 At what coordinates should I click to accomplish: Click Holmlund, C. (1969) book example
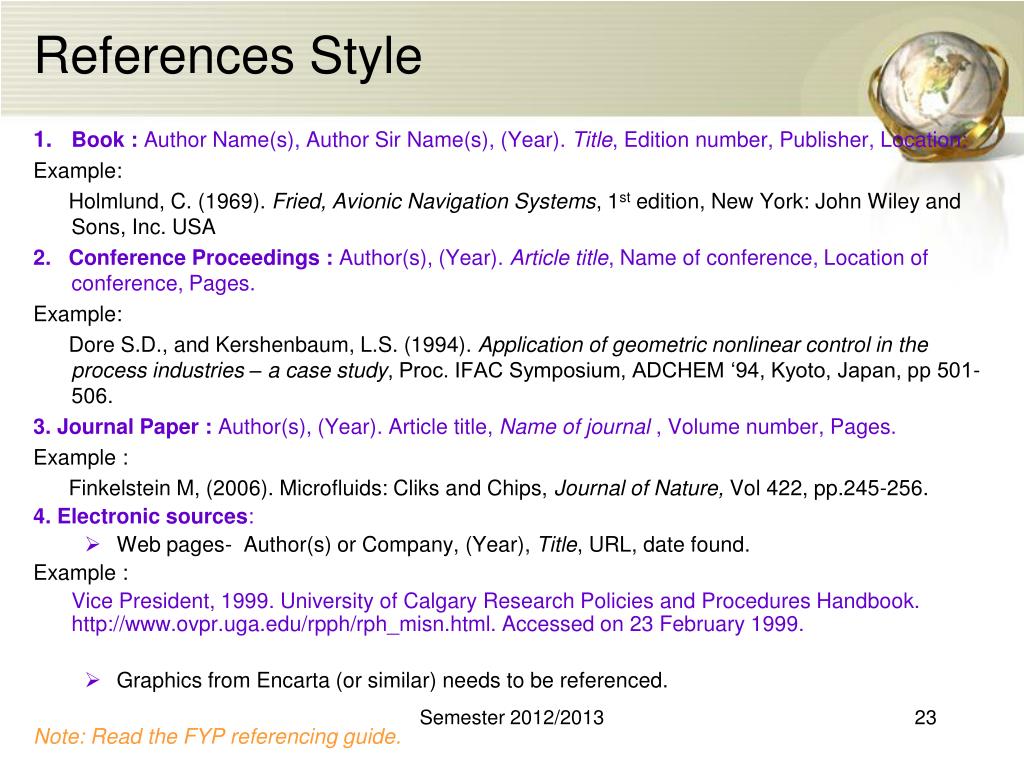515,214
